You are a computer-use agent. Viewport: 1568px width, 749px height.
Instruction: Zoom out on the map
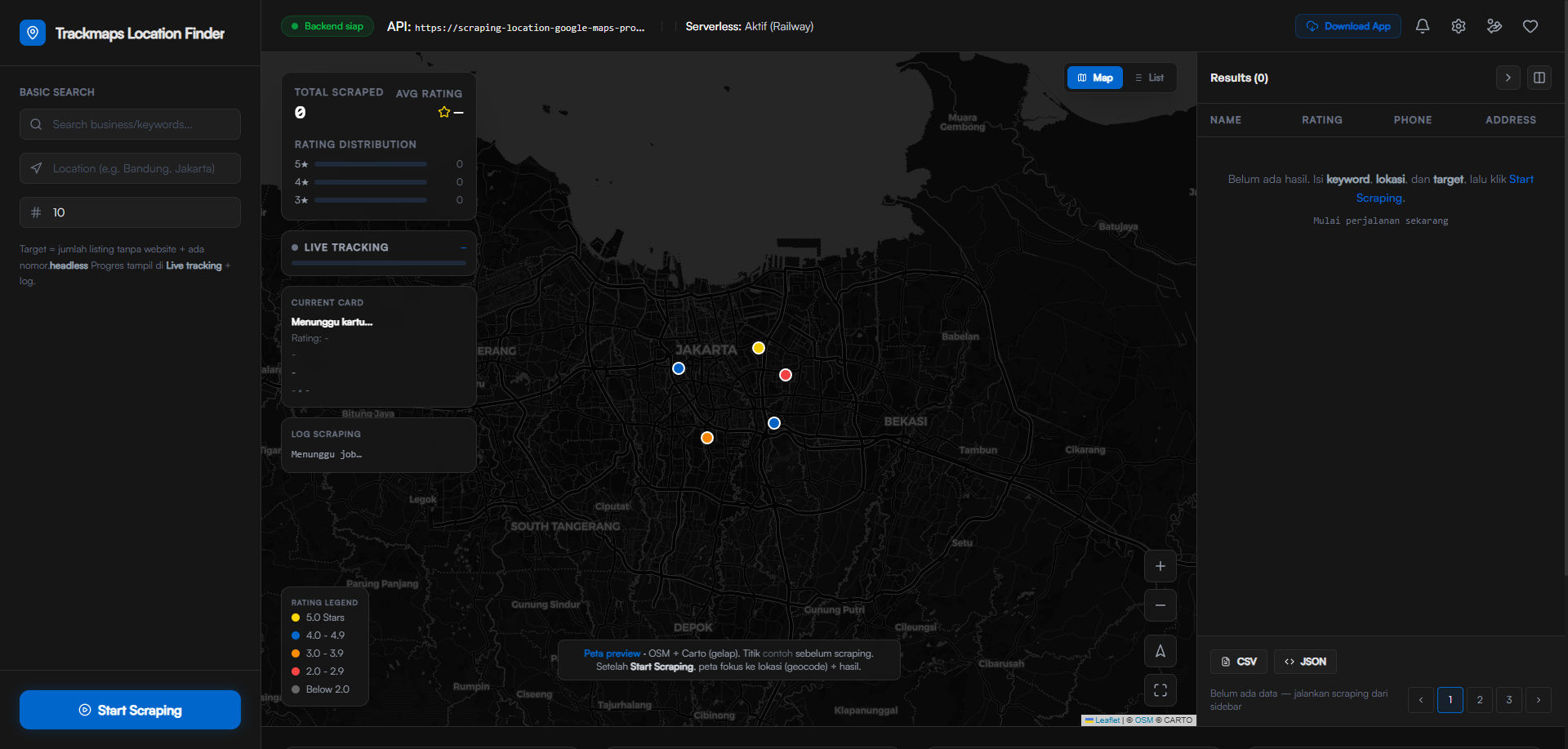pos(1160,605)
